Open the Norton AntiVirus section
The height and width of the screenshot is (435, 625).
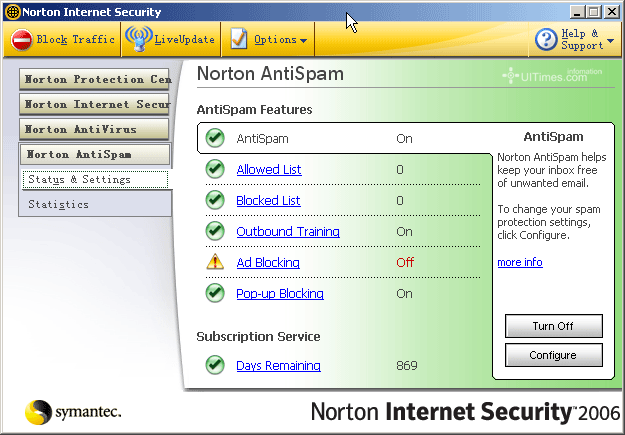click(94, 129)
